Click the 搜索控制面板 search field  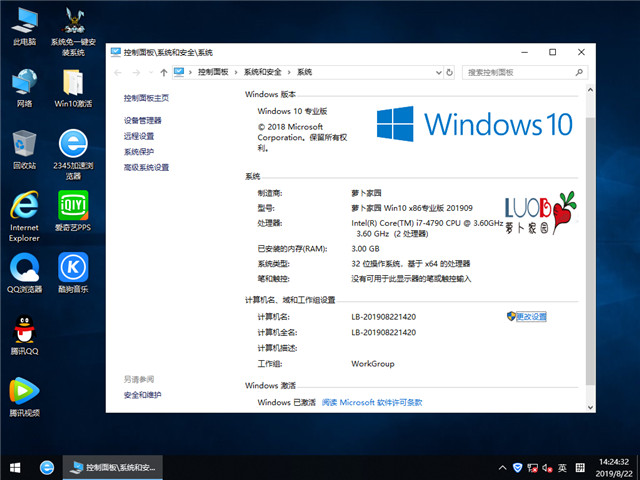pyautogui.click(x=520, y=72)
